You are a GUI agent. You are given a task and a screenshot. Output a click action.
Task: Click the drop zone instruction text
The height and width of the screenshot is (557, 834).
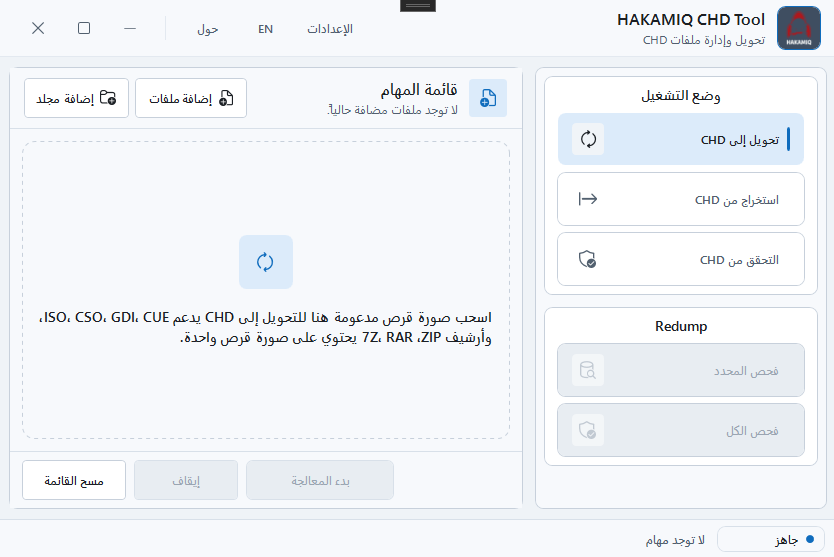(x=265, y=327)
